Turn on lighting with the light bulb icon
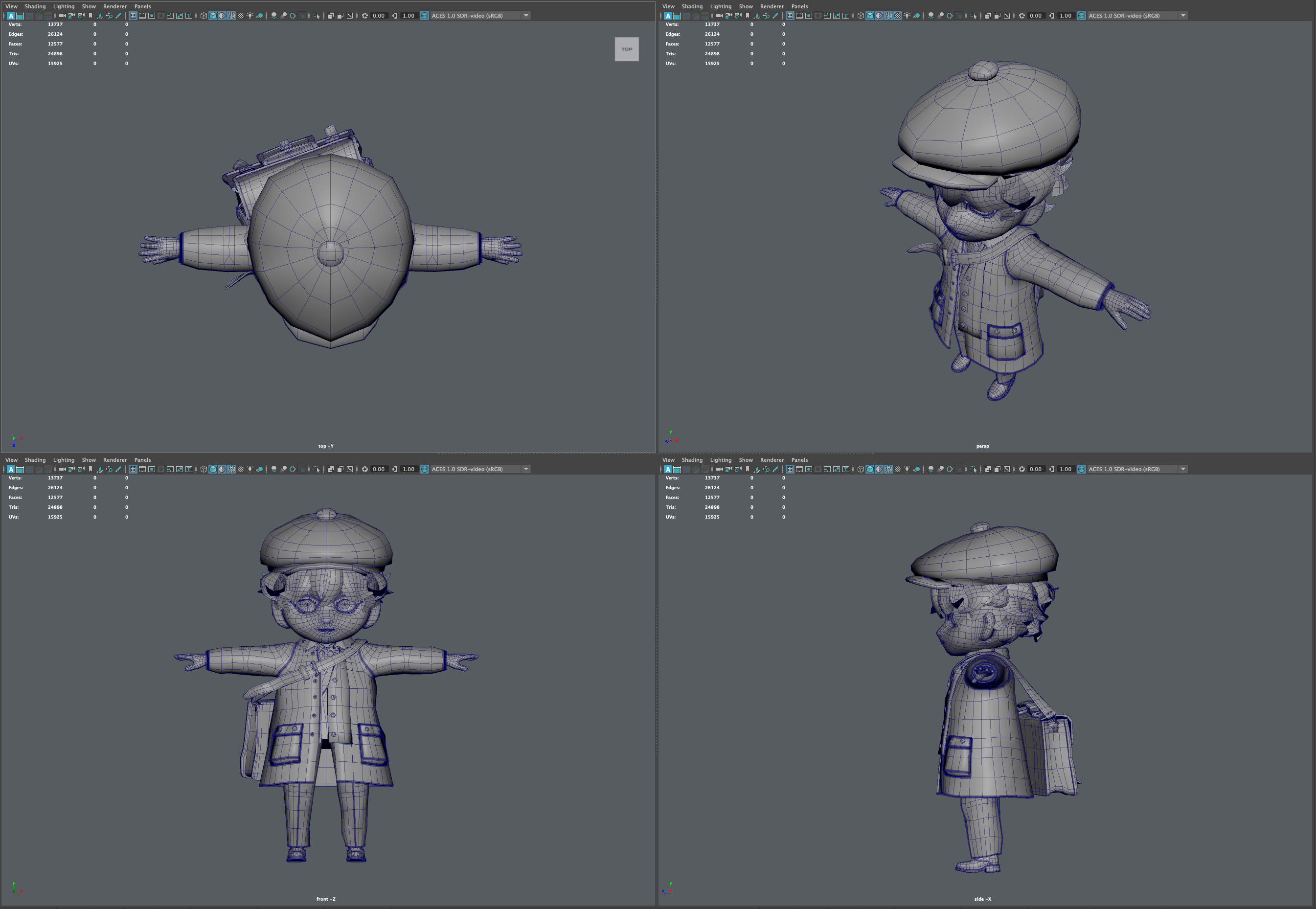Viewport: 1316px width, 909px height. click(250, 15)
